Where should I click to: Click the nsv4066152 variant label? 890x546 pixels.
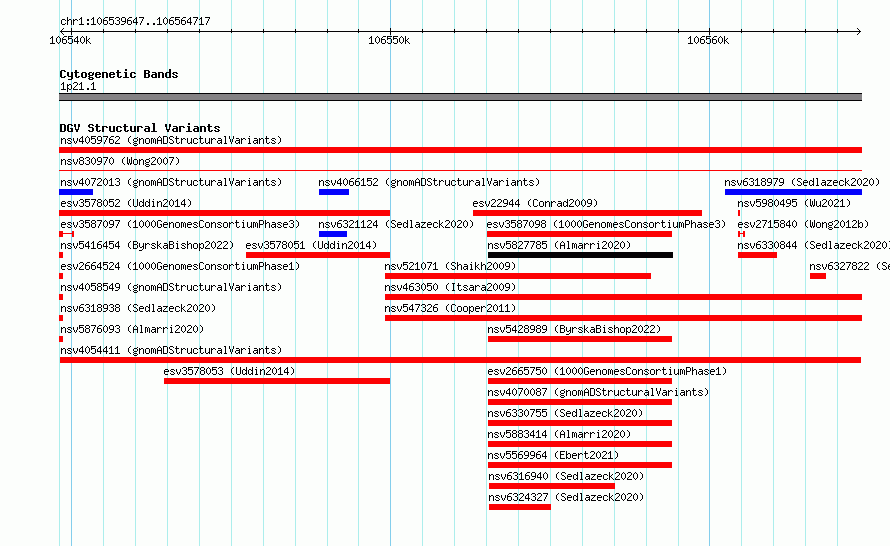[429, 182]
